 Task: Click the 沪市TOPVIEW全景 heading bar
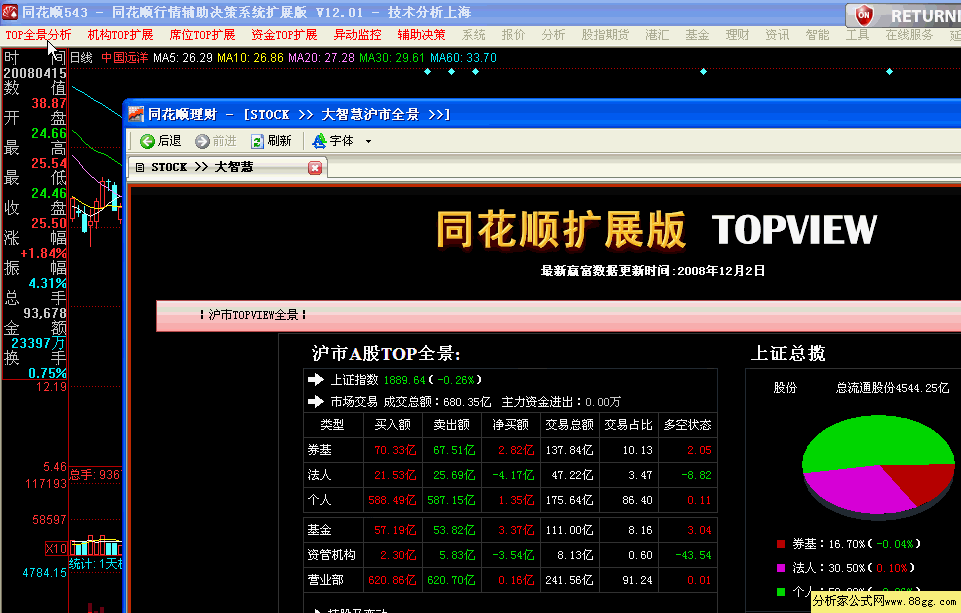(x=558, y=316)
